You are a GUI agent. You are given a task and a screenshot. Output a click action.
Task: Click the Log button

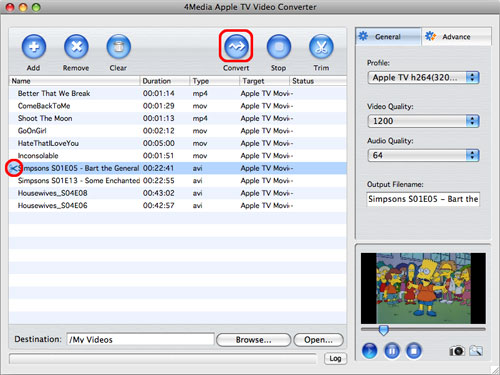click(x=335, y=358)
